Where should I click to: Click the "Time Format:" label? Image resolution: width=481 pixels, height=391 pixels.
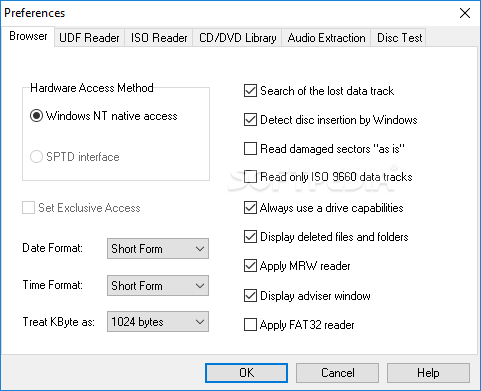pyautogui.click(x=52, y=285)
